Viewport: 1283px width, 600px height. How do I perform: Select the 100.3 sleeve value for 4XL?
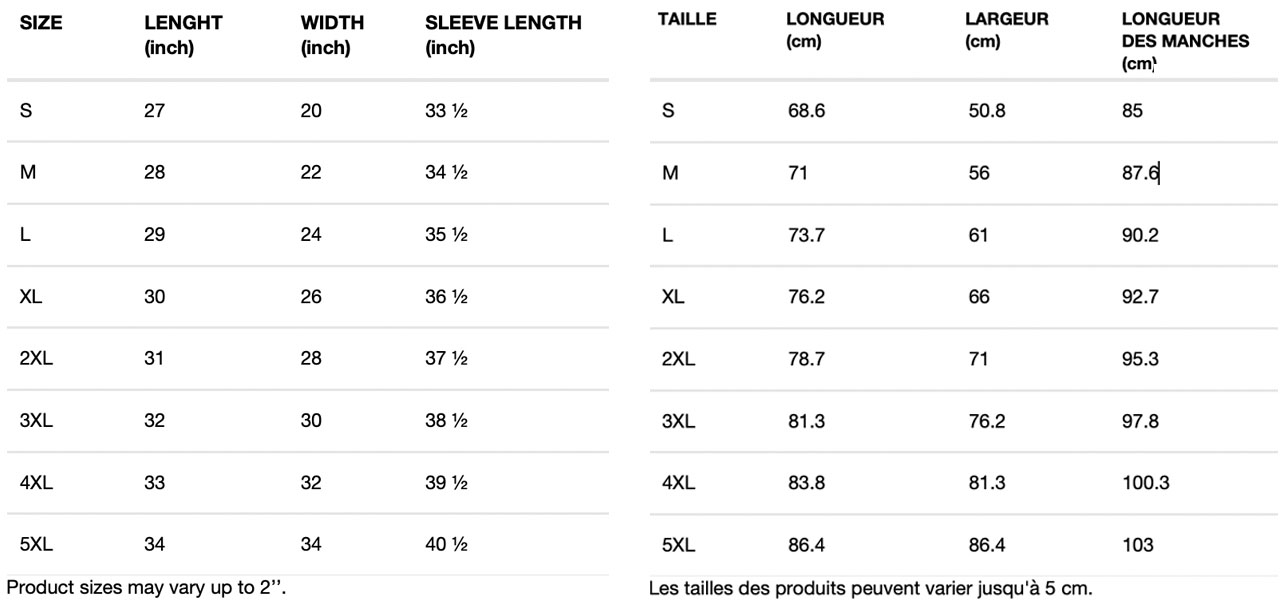(x=1146, y=483)
